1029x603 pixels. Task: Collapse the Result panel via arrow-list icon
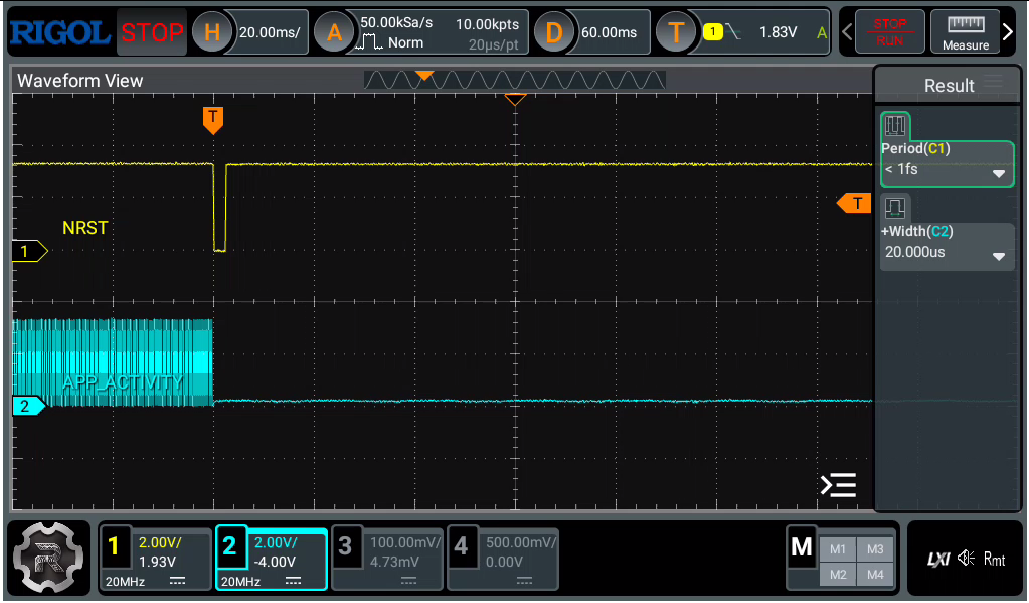click(x=839, y=485)
